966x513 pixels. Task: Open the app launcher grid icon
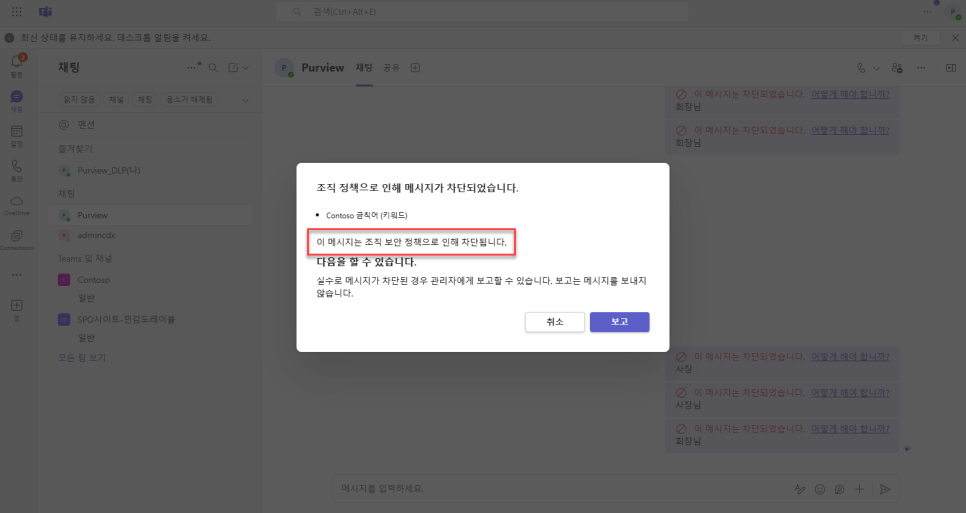coord(17,12)
